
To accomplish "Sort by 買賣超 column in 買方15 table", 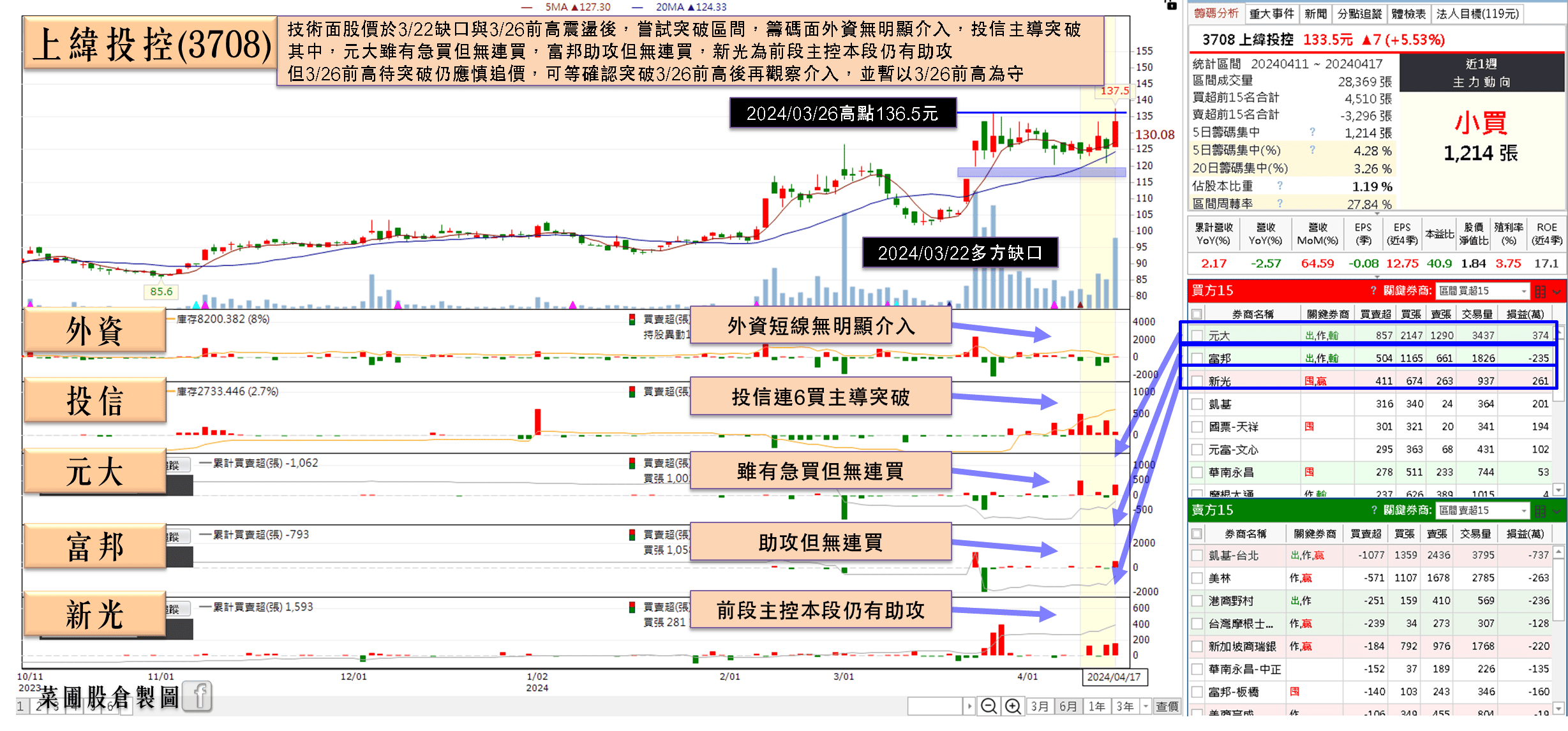I will (x=1375, y=314).
